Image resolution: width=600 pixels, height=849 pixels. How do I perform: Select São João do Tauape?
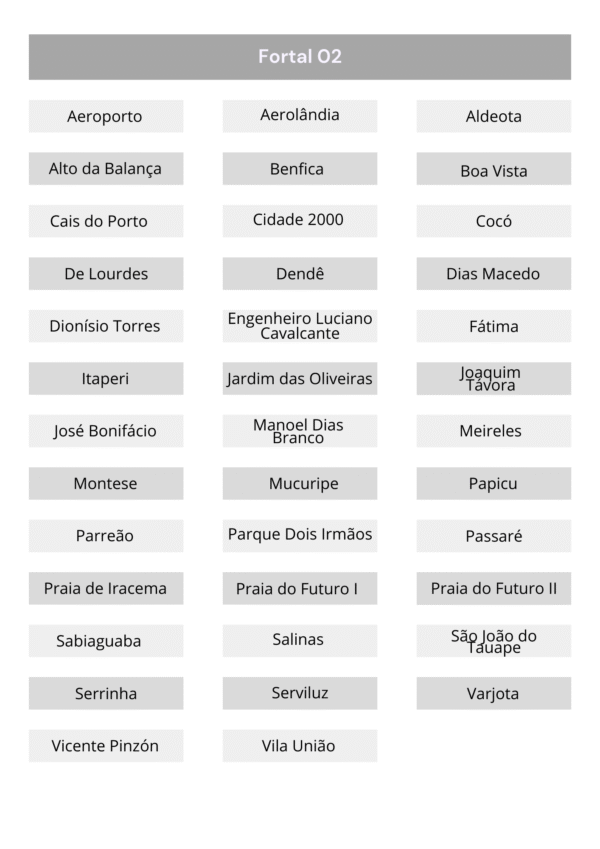click(x=494, y=641)
